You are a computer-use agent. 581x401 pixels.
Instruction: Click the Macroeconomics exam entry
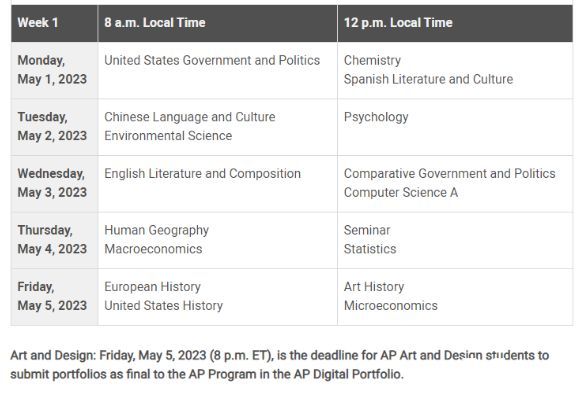tap(153, 249)
